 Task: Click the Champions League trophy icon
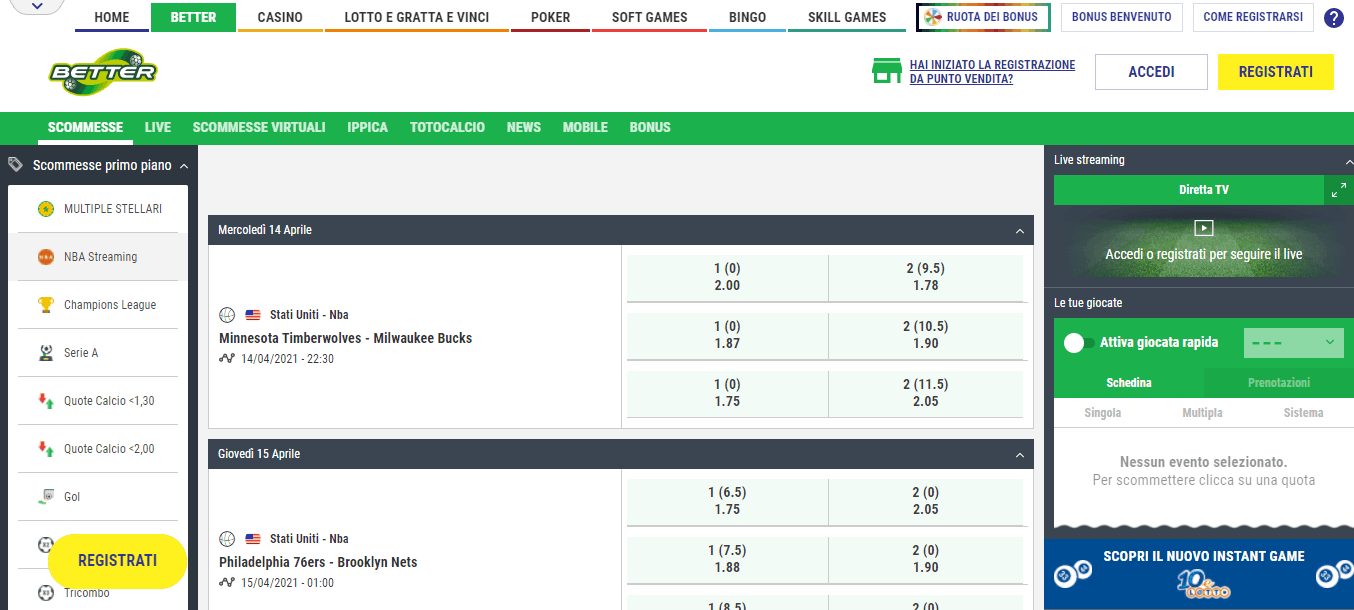tap(45, 305)
